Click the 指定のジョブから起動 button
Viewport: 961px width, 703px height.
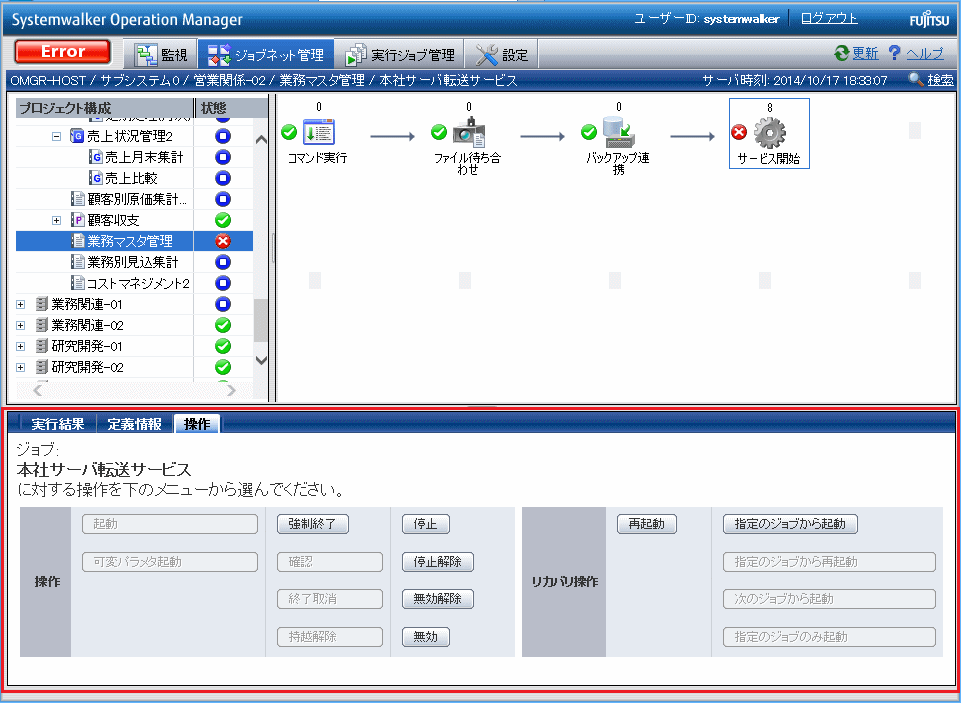[x=790, y=524]
